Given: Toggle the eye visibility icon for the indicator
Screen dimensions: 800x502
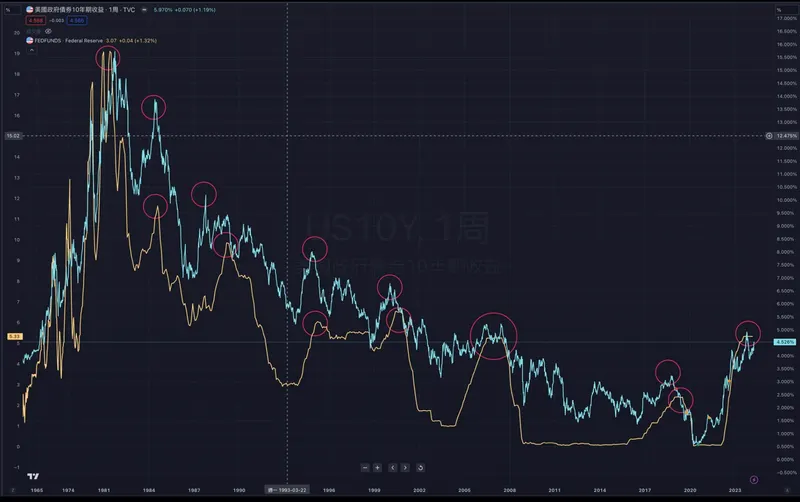Looking at the screenshot, I should point(48,31).
